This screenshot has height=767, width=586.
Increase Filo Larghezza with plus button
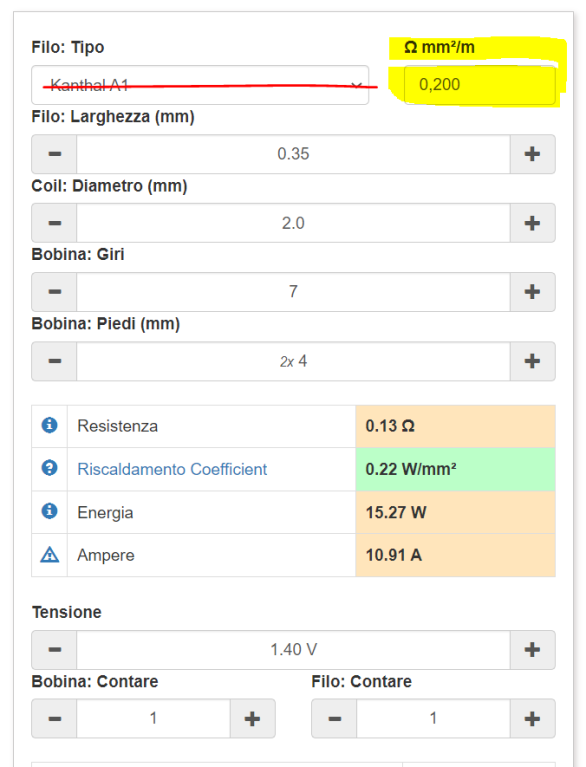532,154
